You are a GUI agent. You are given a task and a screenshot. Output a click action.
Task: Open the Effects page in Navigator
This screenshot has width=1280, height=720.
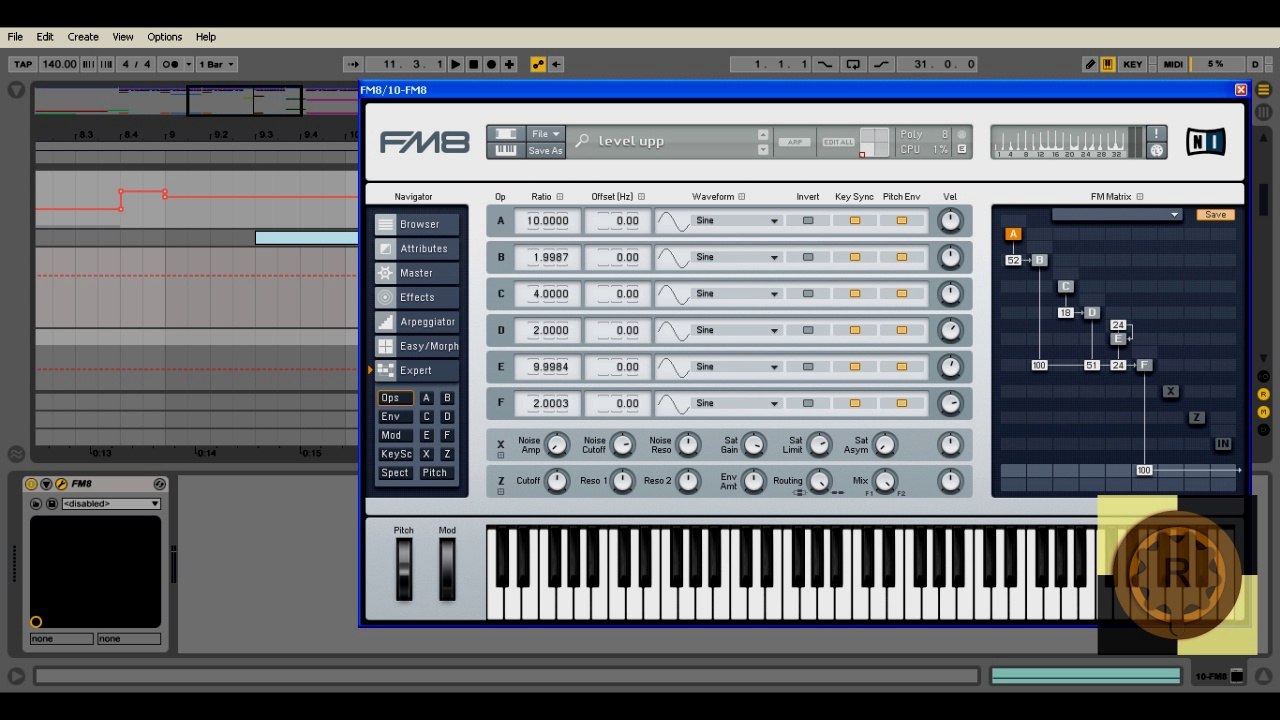pos(417,297)
